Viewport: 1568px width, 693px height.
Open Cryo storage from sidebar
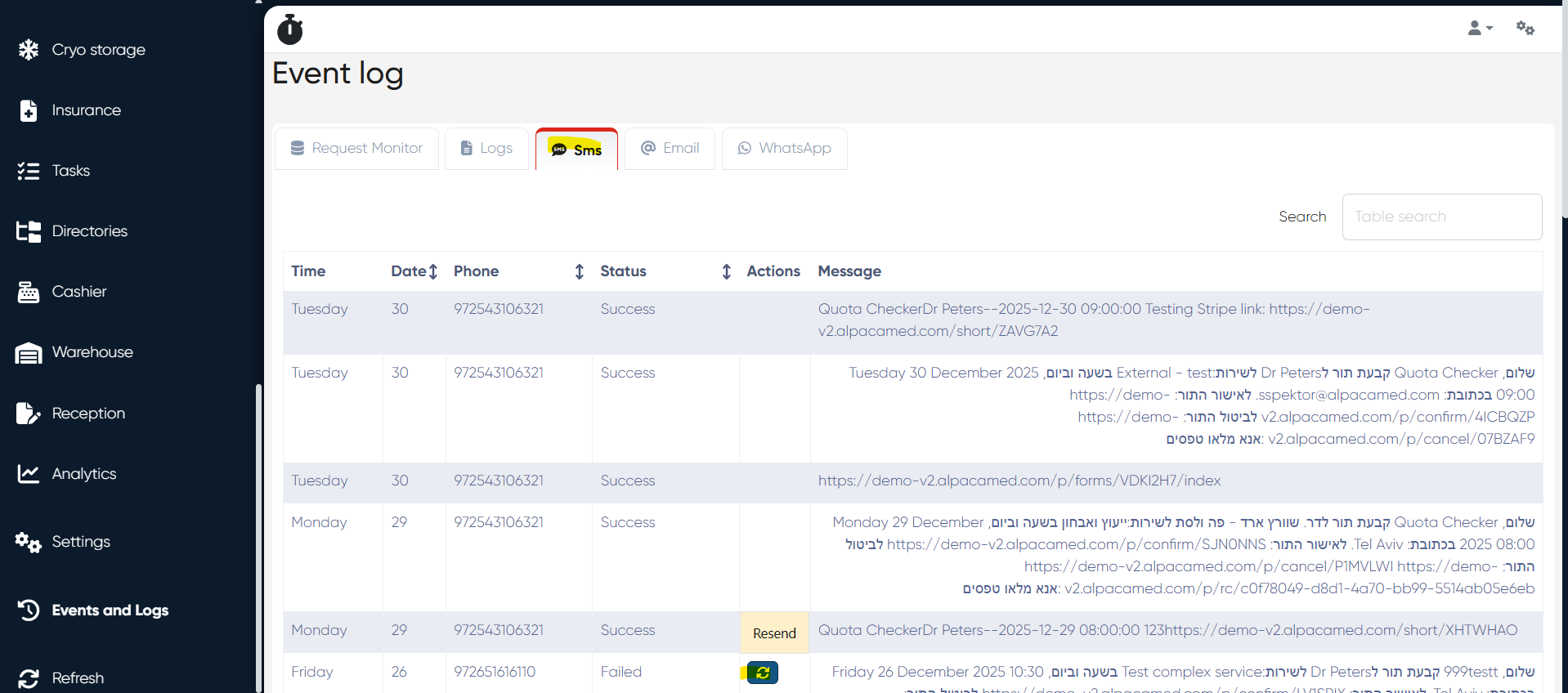pos(98,50)
